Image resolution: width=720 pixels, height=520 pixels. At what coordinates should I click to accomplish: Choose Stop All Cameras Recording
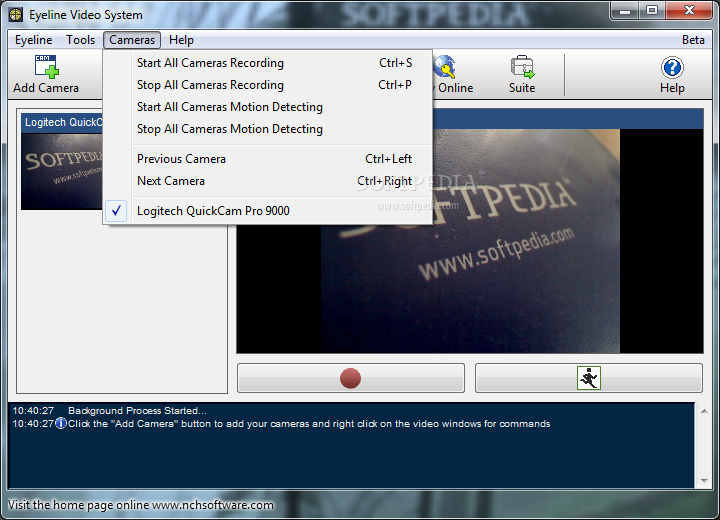268,85
